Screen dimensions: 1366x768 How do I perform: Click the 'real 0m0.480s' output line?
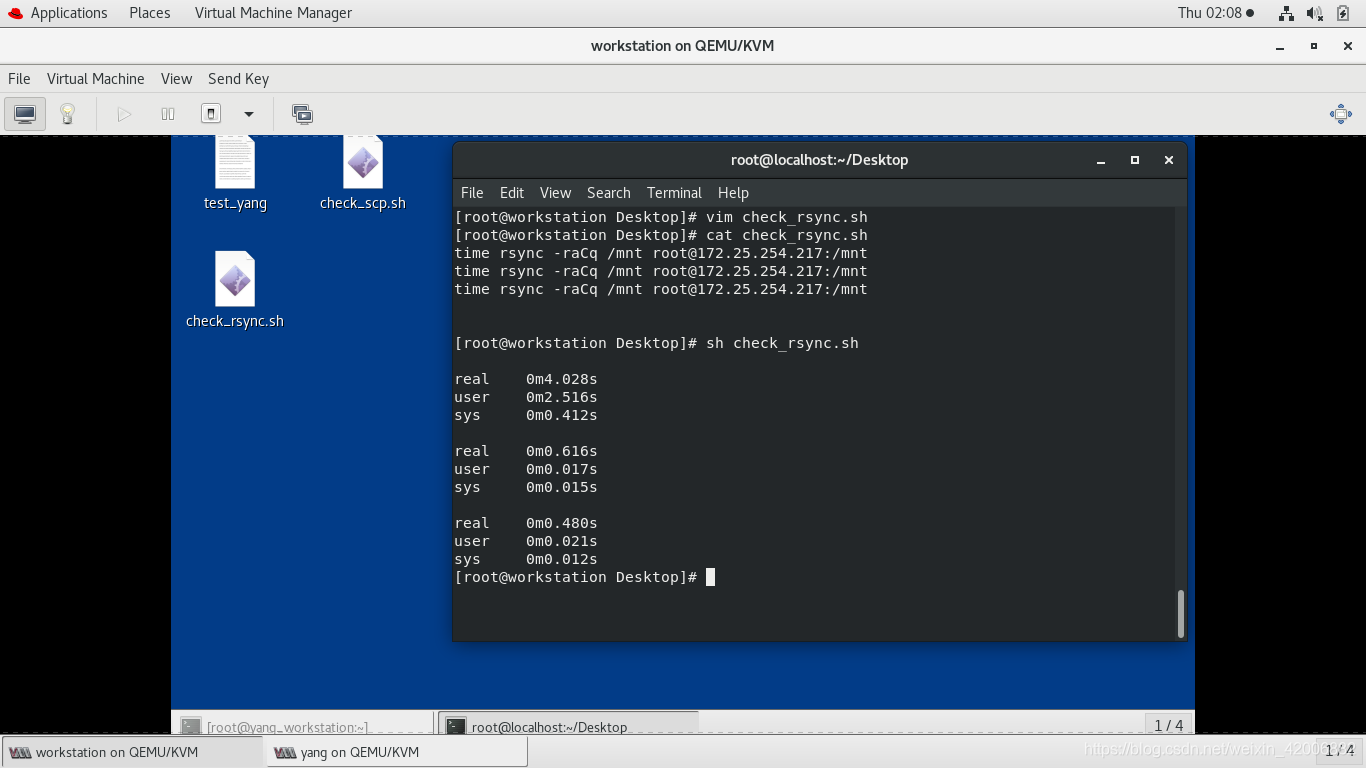point(526,523)
